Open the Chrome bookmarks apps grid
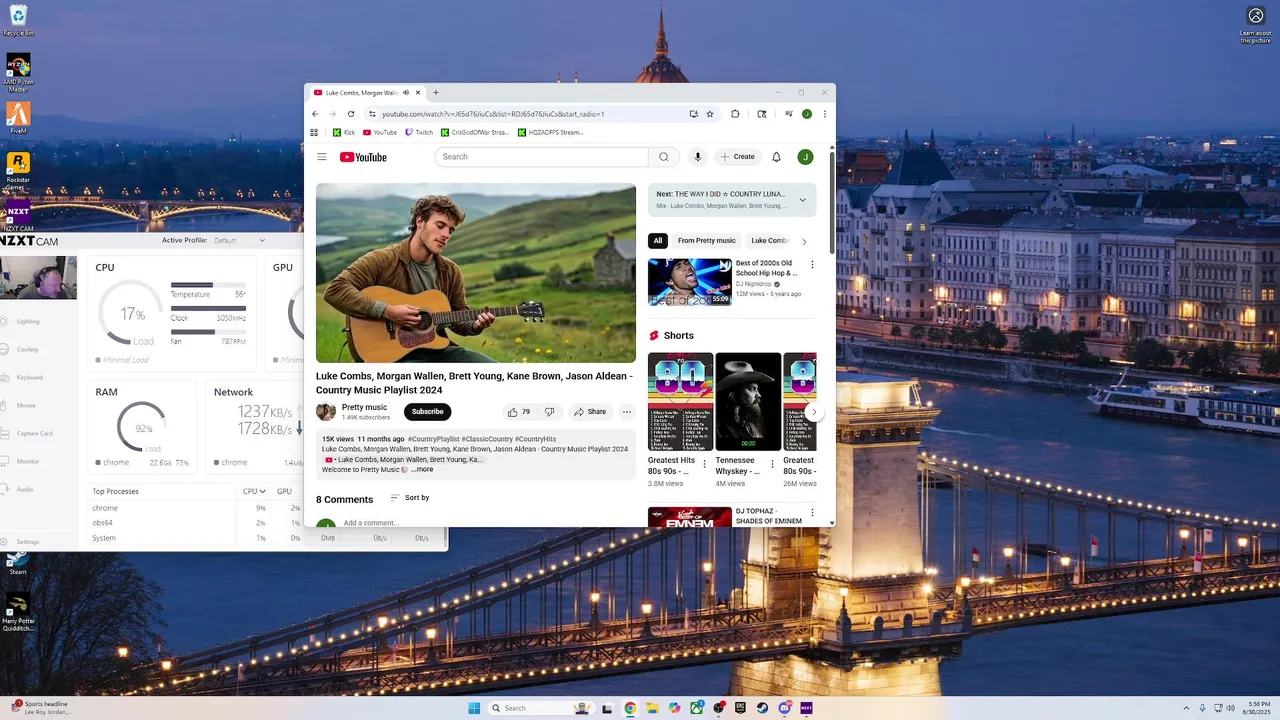 pyautogui.click(x=314, y=132)
